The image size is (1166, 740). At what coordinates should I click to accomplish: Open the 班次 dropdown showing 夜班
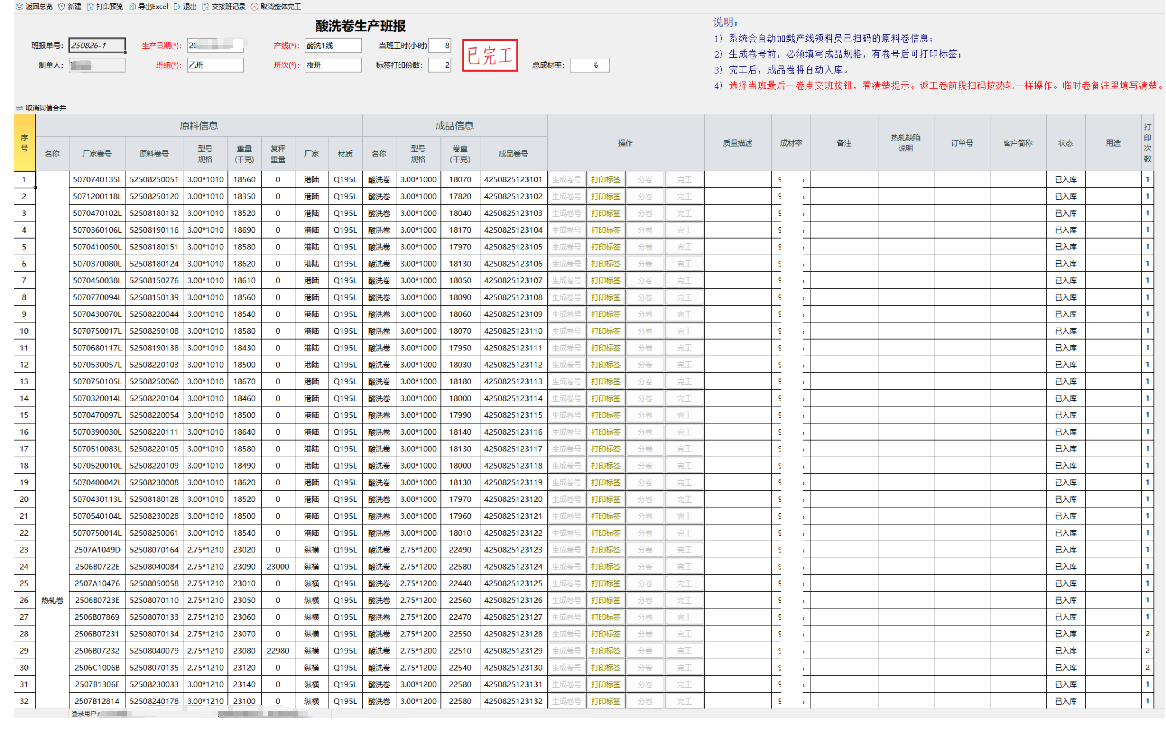(x=332, y=65)
